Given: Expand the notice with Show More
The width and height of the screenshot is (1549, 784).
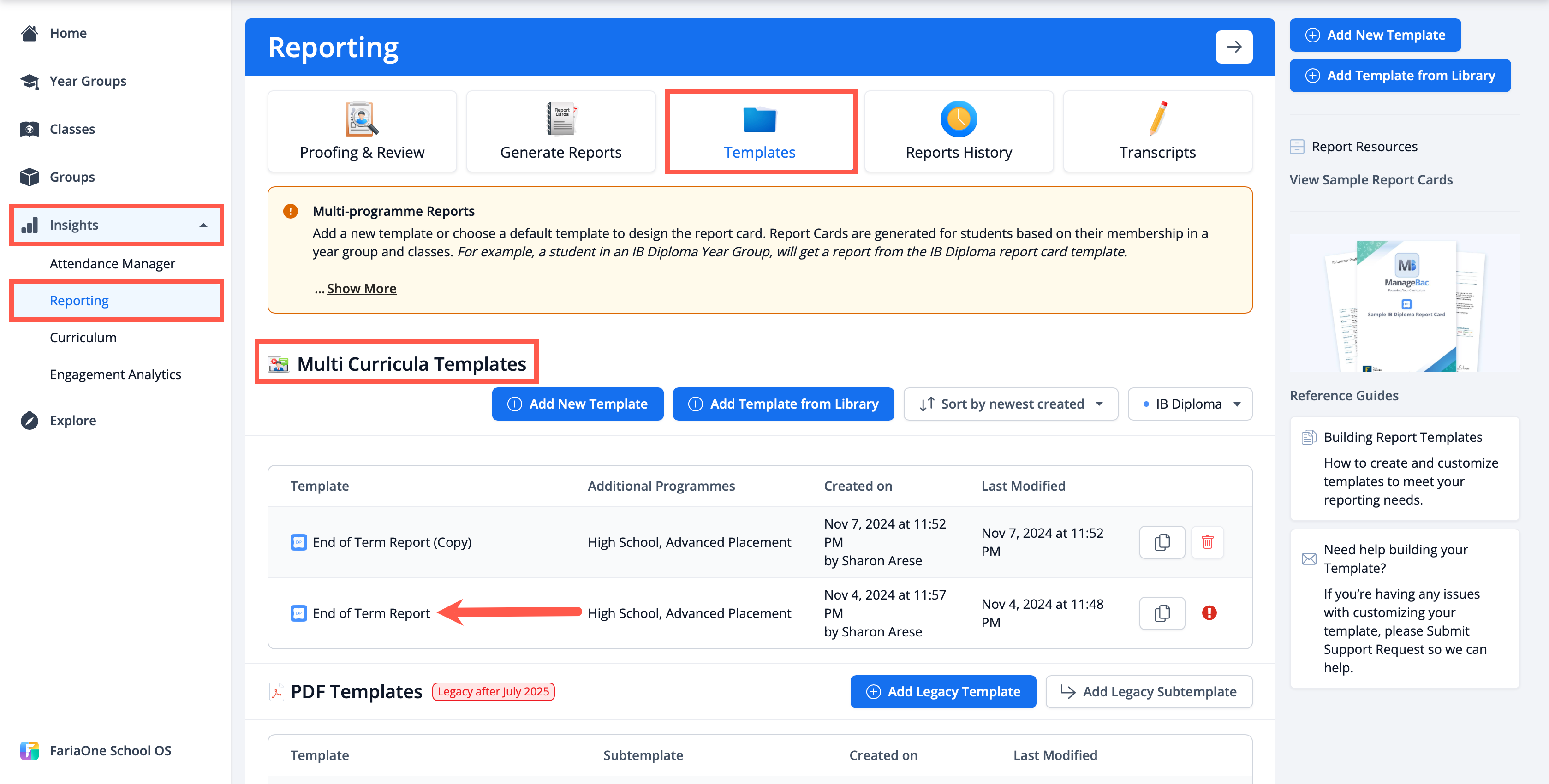Looking at the screenshot, I should (x=361, y=289).
